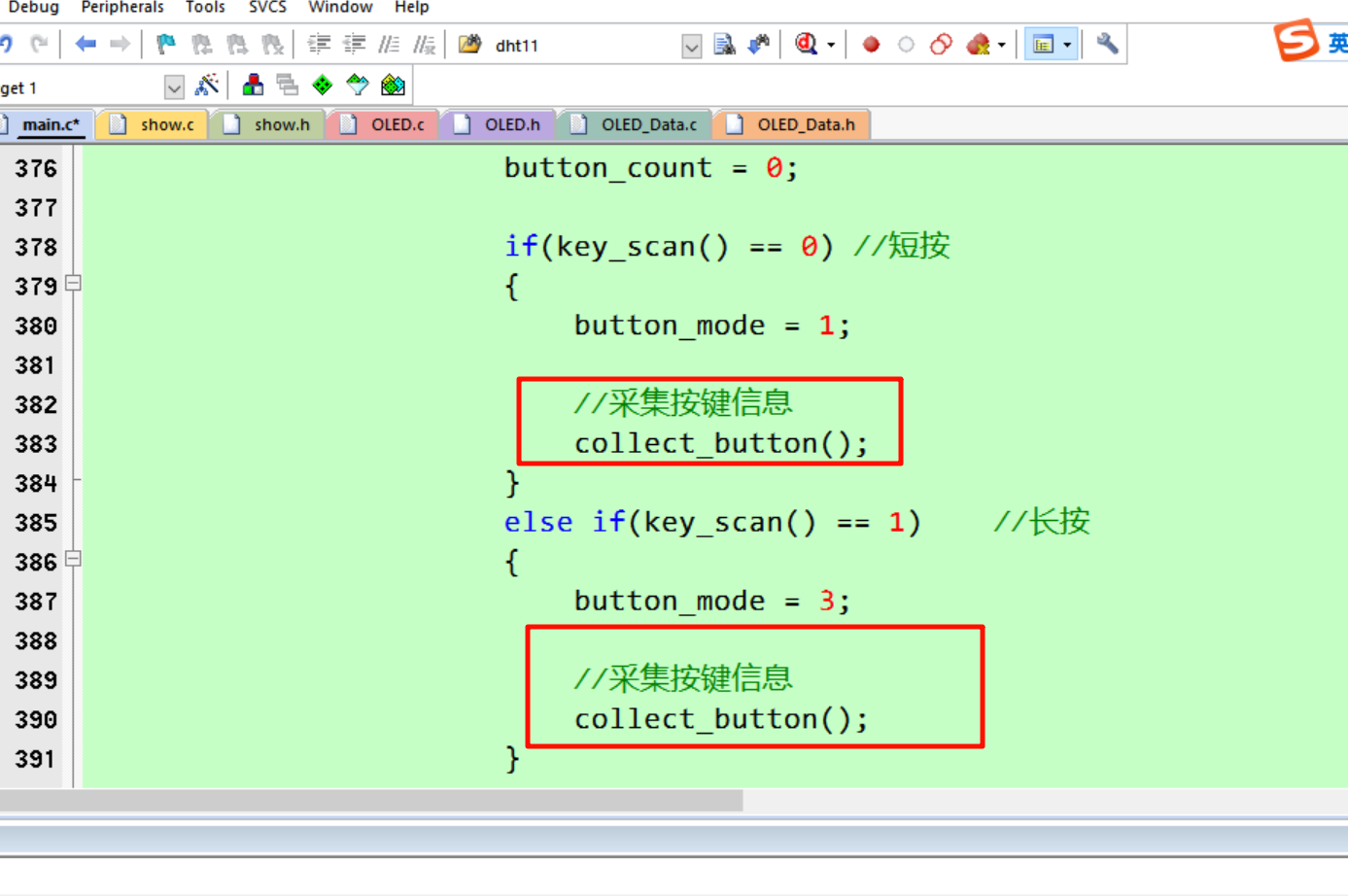Click the Incremental Find icon
The height and width of the screenshot is (896, 1348).
click(x=759, y=44)
